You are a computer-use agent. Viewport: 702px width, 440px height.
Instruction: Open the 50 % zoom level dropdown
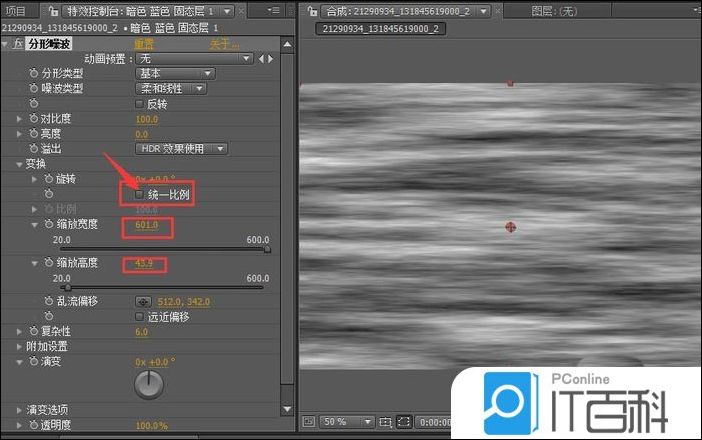(x=347, y=422)
